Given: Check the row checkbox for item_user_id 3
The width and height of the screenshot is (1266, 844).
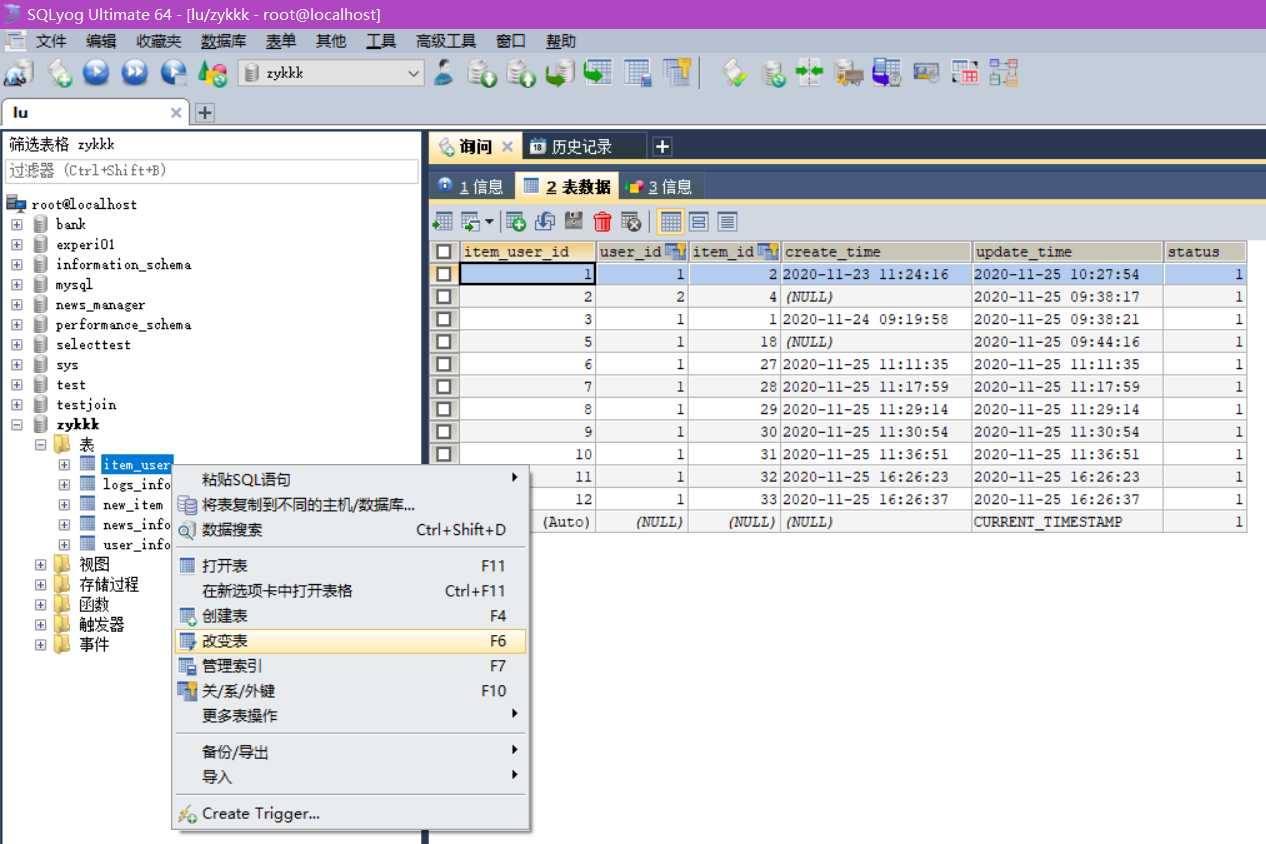Looking at the screenshot, I should (x=443, y=319).
